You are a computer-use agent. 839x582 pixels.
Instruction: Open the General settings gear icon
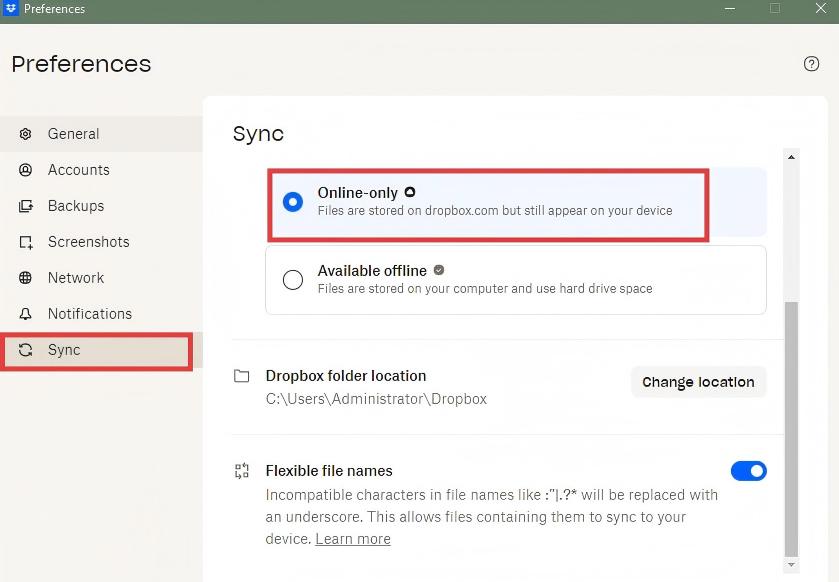tap(25, 133)
